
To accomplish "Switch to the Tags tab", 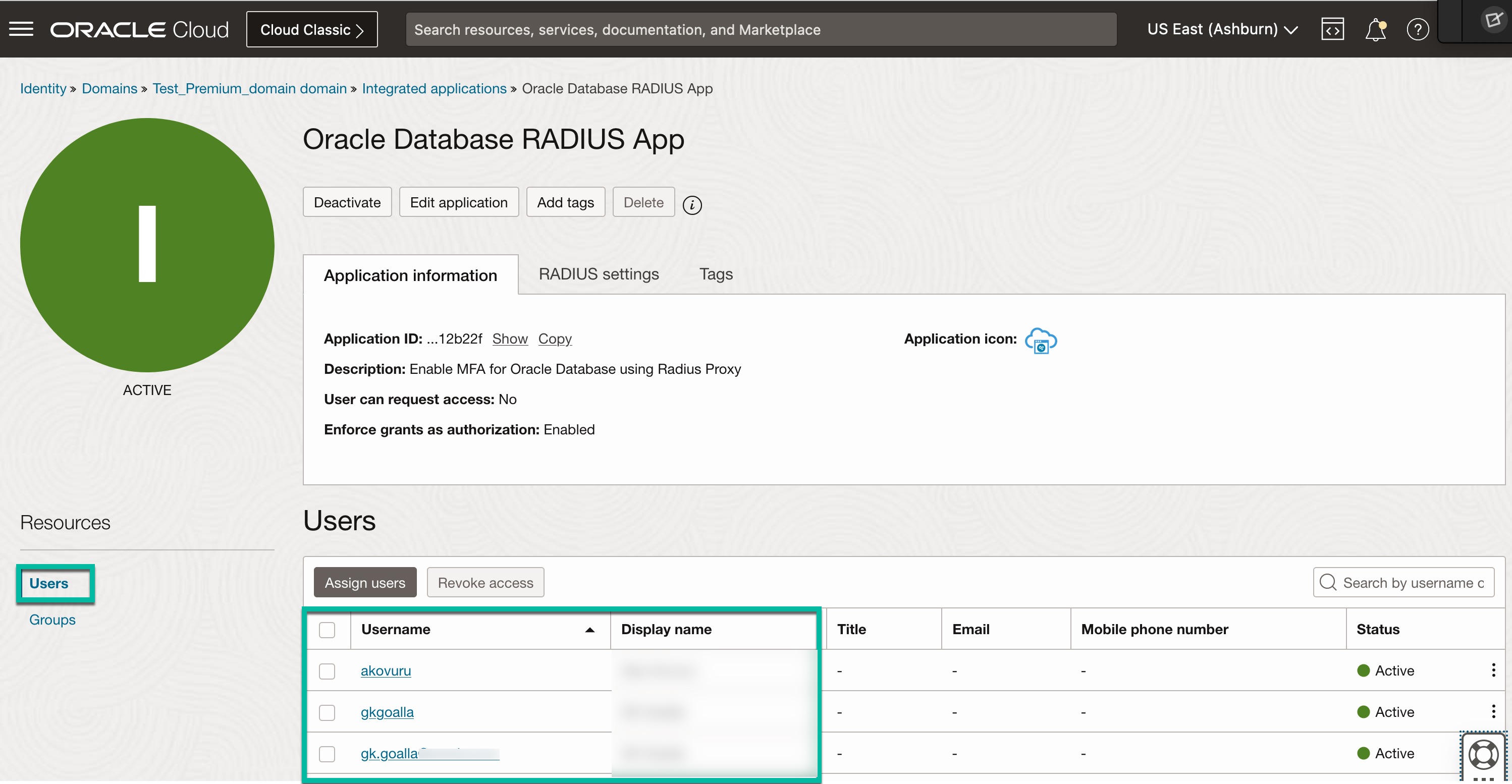I will pos(716,274).
